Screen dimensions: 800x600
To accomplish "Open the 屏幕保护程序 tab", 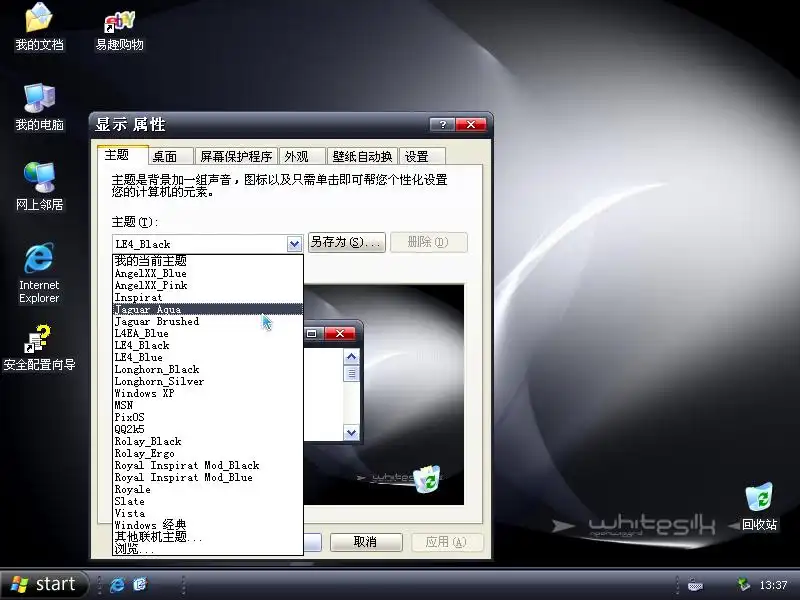I will (x=236, y=156).
